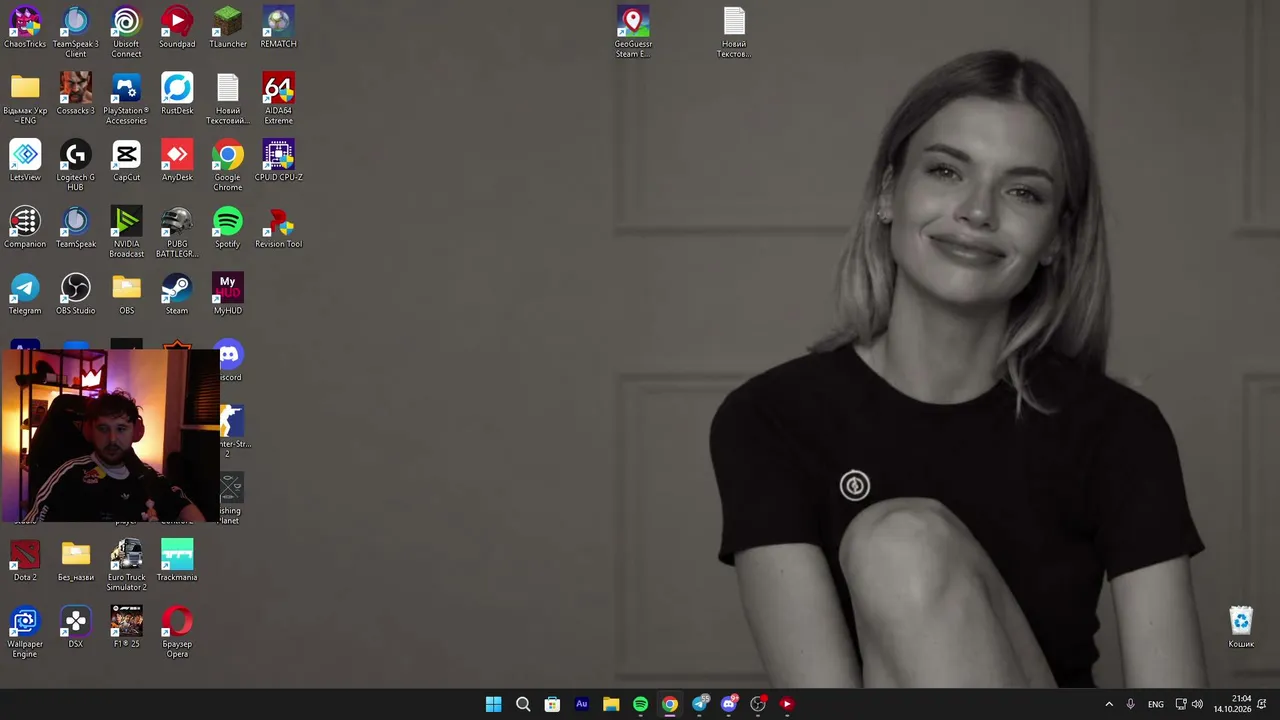Select OBS Studio desktop shortcut
This screenshot has width=1280, height=720.
click(76, 295)
